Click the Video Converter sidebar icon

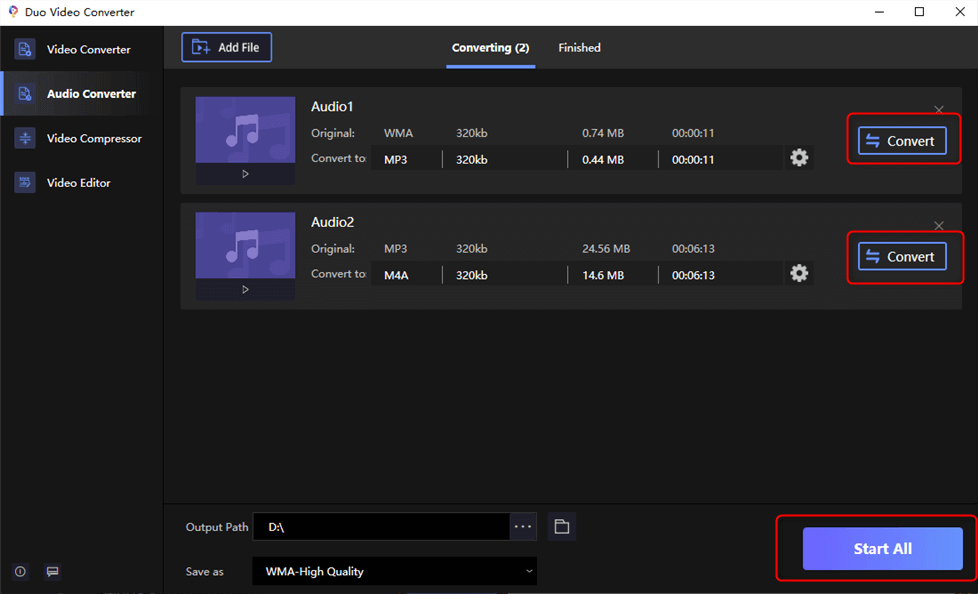[x=25, y=49]
